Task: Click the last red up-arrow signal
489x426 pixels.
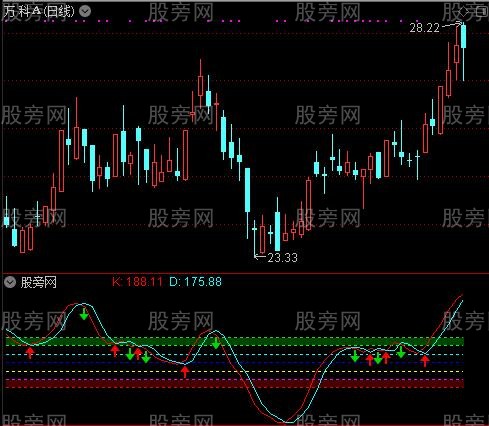Action: point(425,361)
